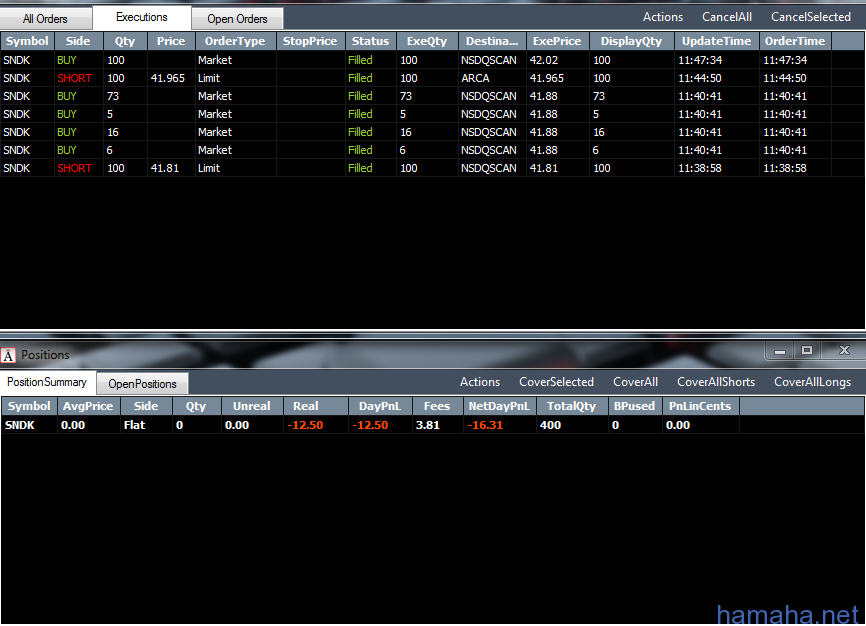
Task: Click the CancelSelected button
Action: pos(811,17)
